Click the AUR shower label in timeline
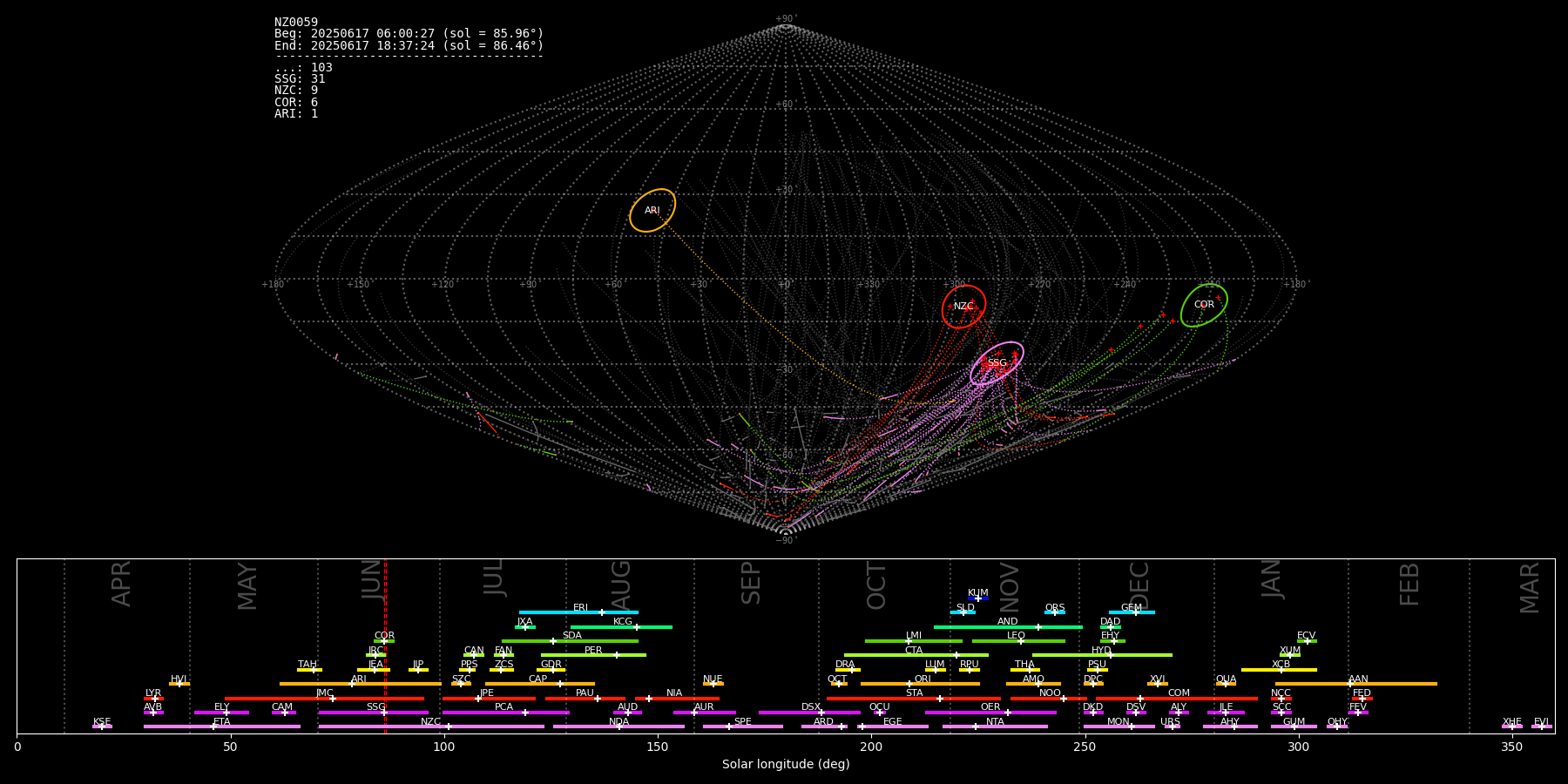The height and width of the screenshot is (784, 1568). 704,707
